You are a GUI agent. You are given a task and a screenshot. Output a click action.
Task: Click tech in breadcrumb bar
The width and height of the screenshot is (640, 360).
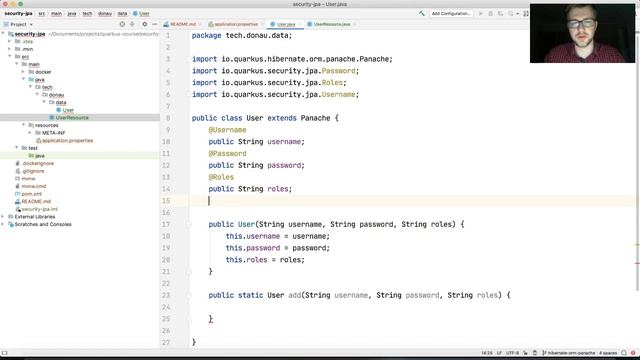pyautogui.click(x=87, y=13)
